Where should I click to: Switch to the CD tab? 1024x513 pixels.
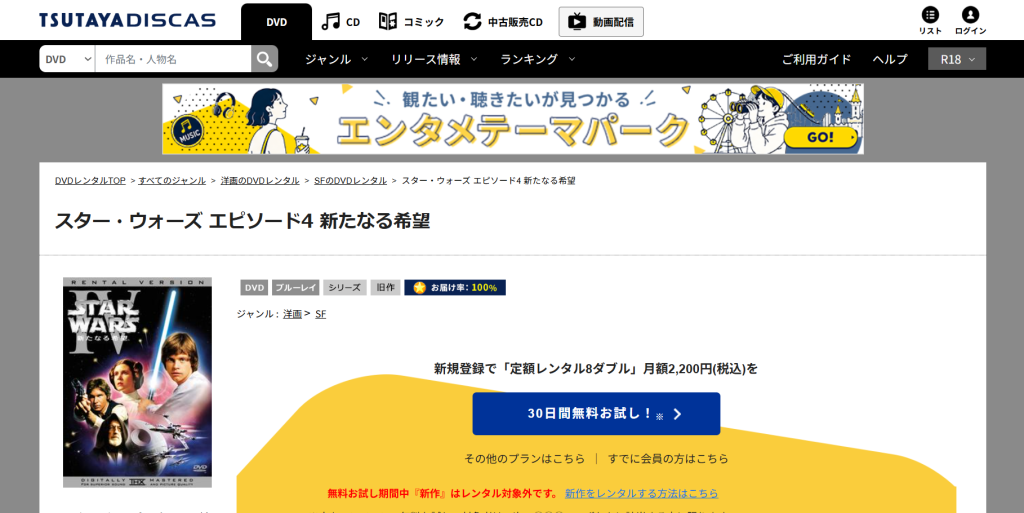[x=341, y=22]
